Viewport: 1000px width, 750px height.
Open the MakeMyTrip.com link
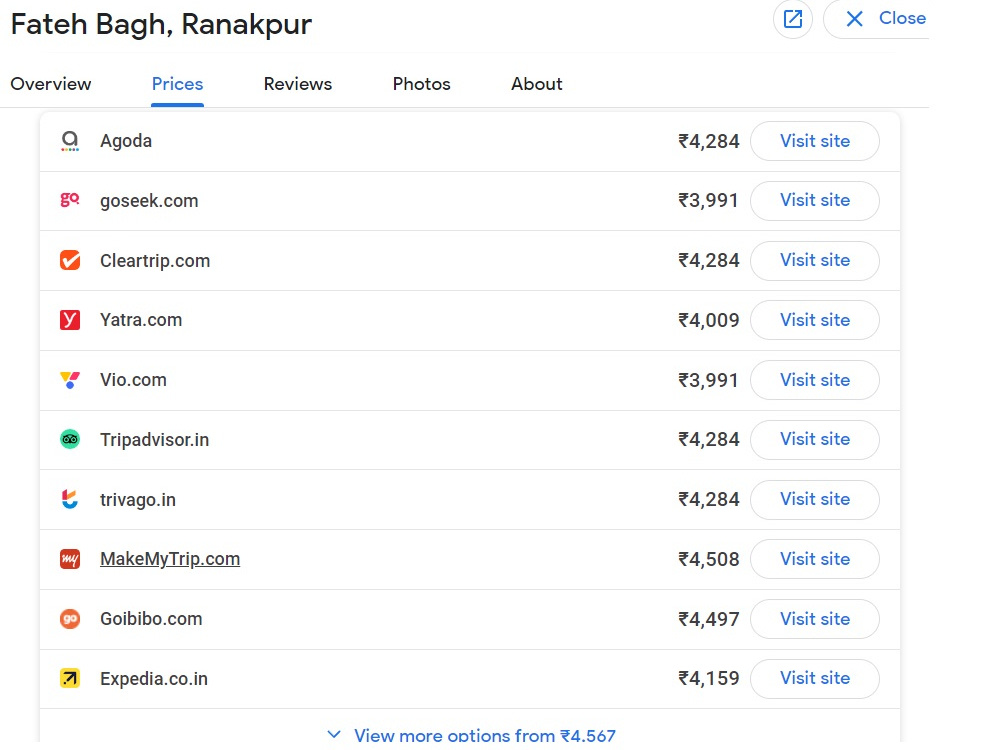(x=170, y=559)
